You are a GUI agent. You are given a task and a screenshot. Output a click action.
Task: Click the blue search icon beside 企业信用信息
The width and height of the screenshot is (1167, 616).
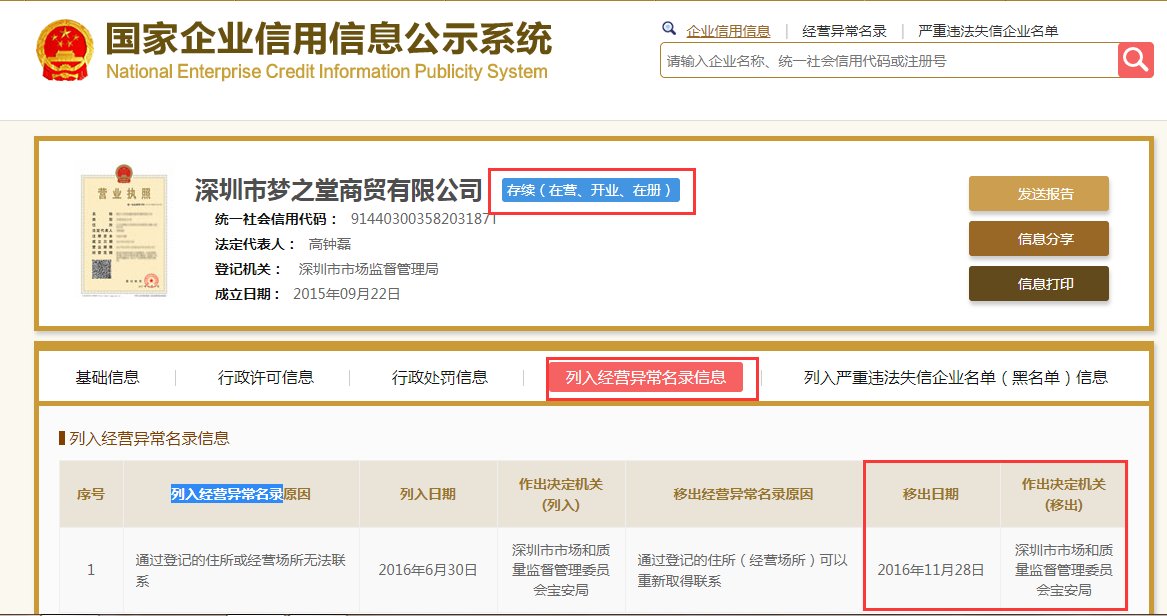[x=668, y=29]
